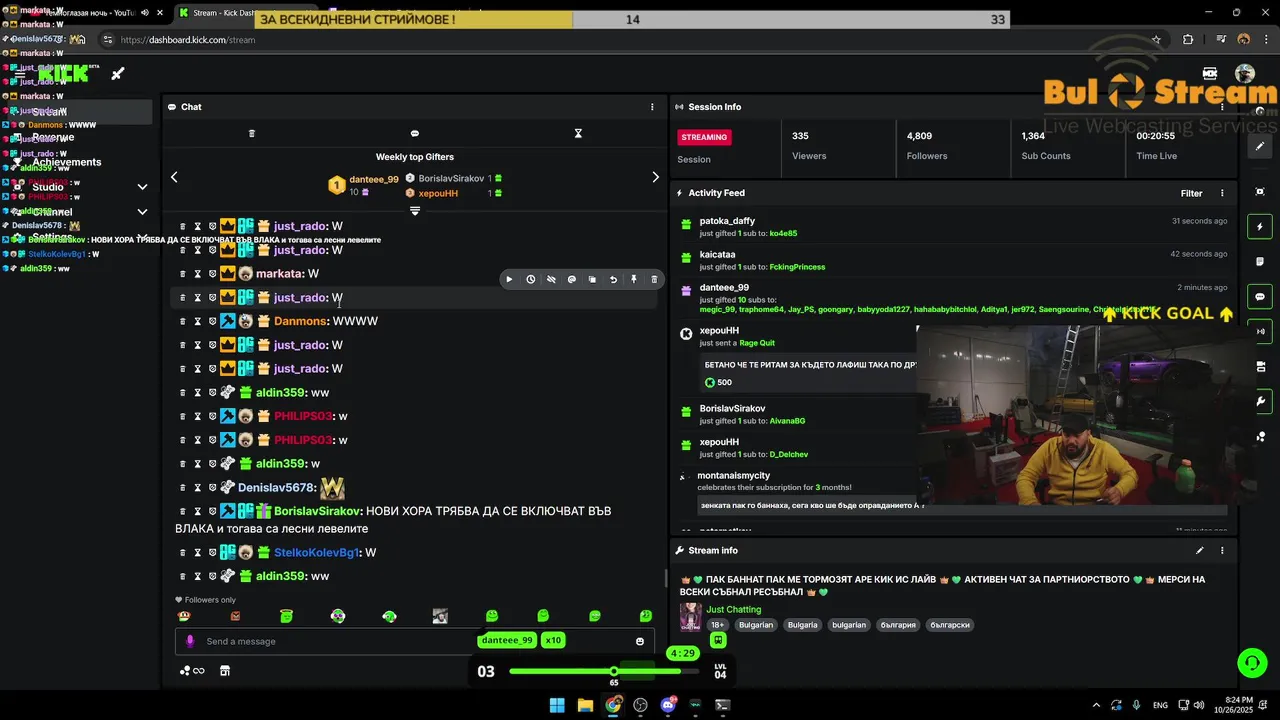
Task: Click the Bulgarian language tag
Action: point(756,625)
